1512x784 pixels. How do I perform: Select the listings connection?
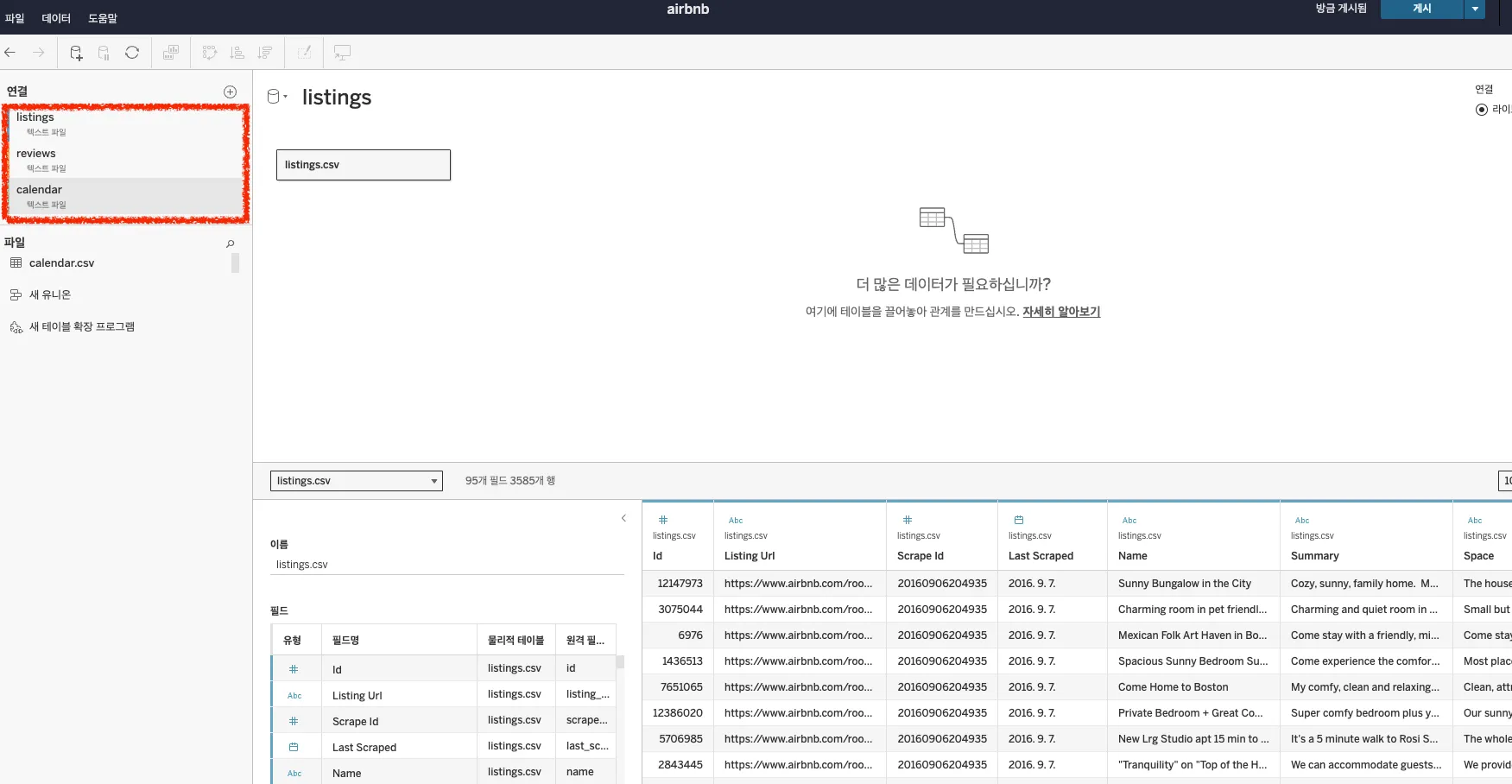tap(126, 124)
